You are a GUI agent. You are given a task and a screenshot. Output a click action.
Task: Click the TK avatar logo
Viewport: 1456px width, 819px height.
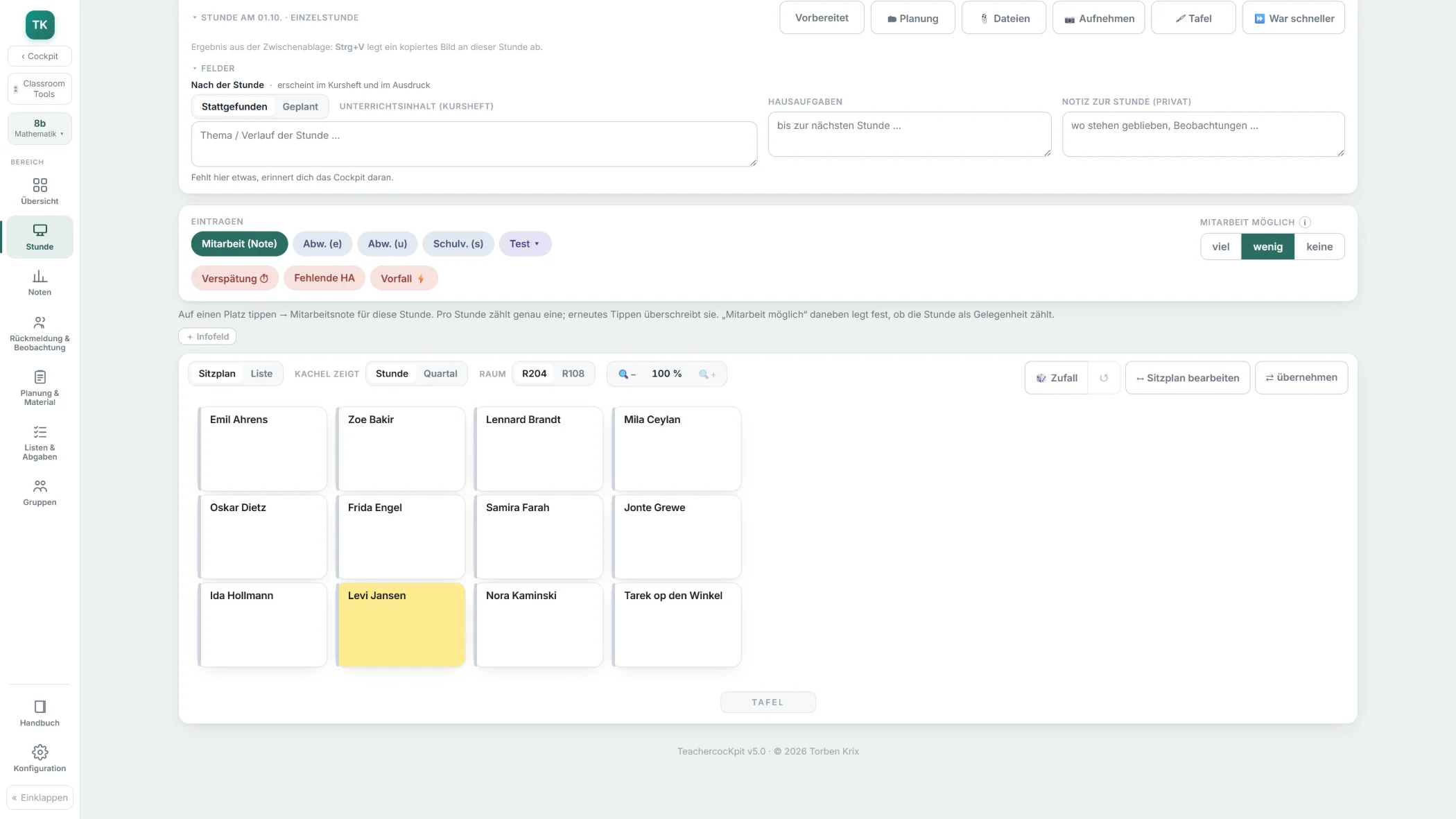40,25
